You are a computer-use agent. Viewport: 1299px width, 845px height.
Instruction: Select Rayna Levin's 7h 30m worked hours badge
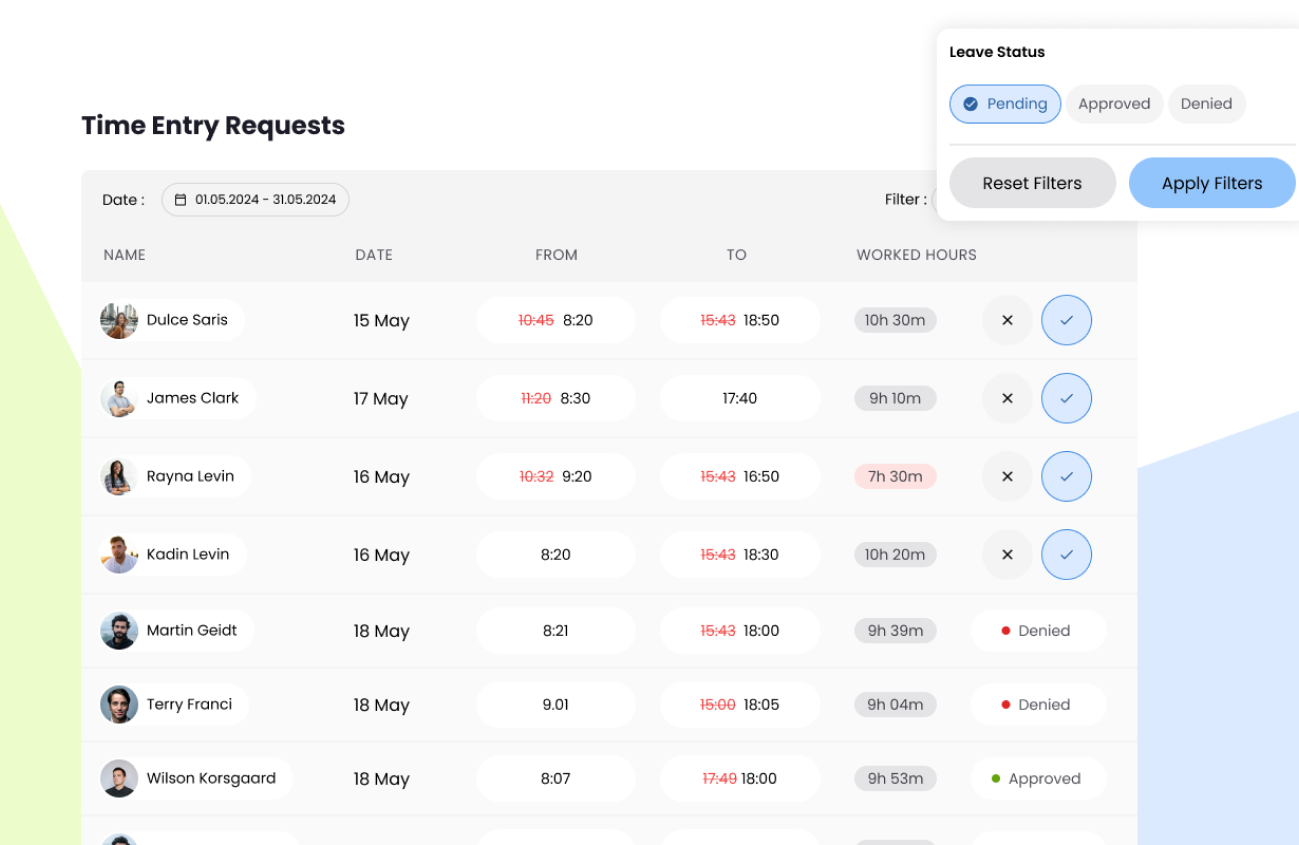point(894,476)
